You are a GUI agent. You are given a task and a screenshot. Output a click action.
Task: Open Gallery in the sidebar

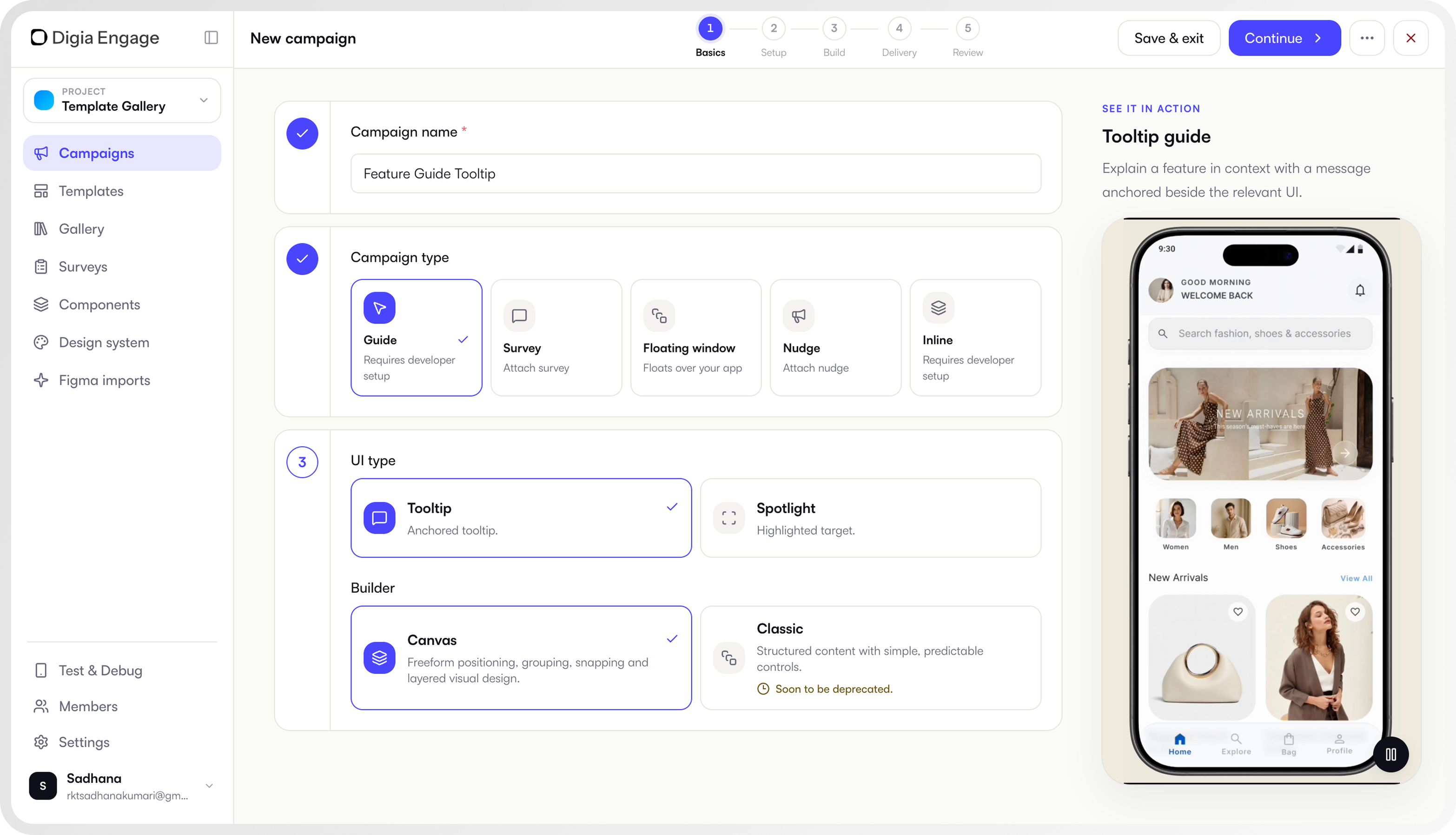pyautogui.click(x=122, y=229)
